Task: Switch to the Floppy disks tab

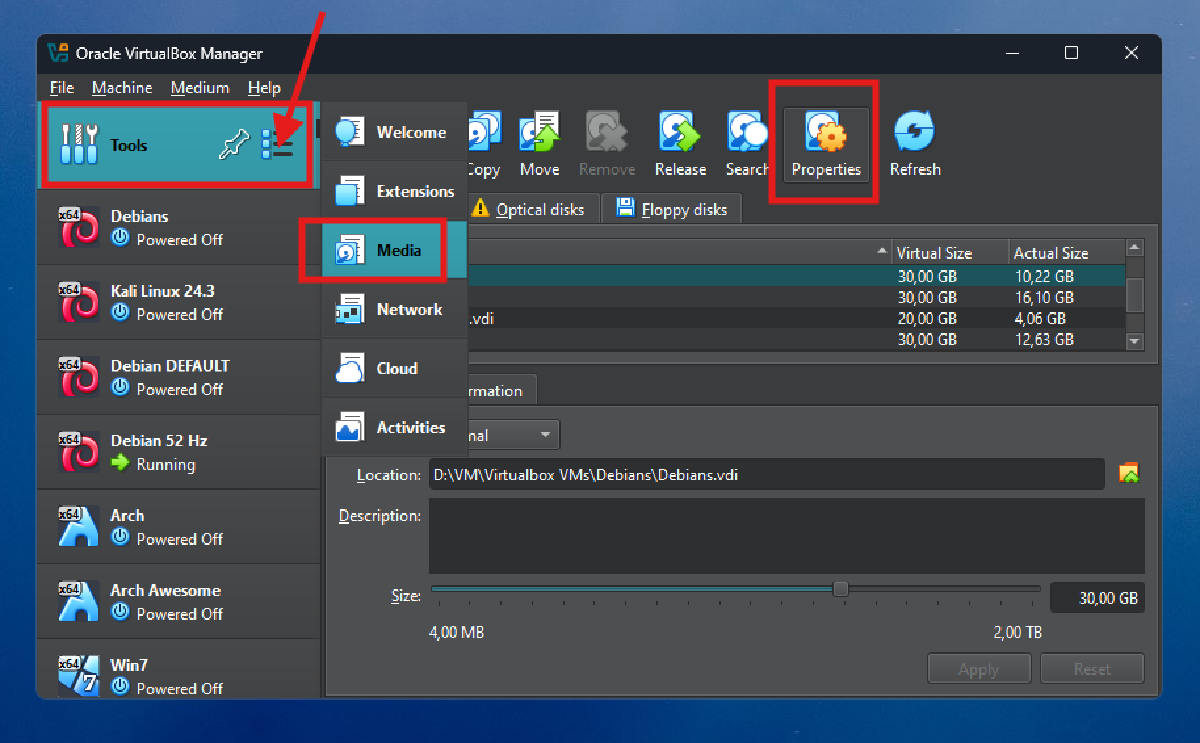Action: [x=672, y=209]
